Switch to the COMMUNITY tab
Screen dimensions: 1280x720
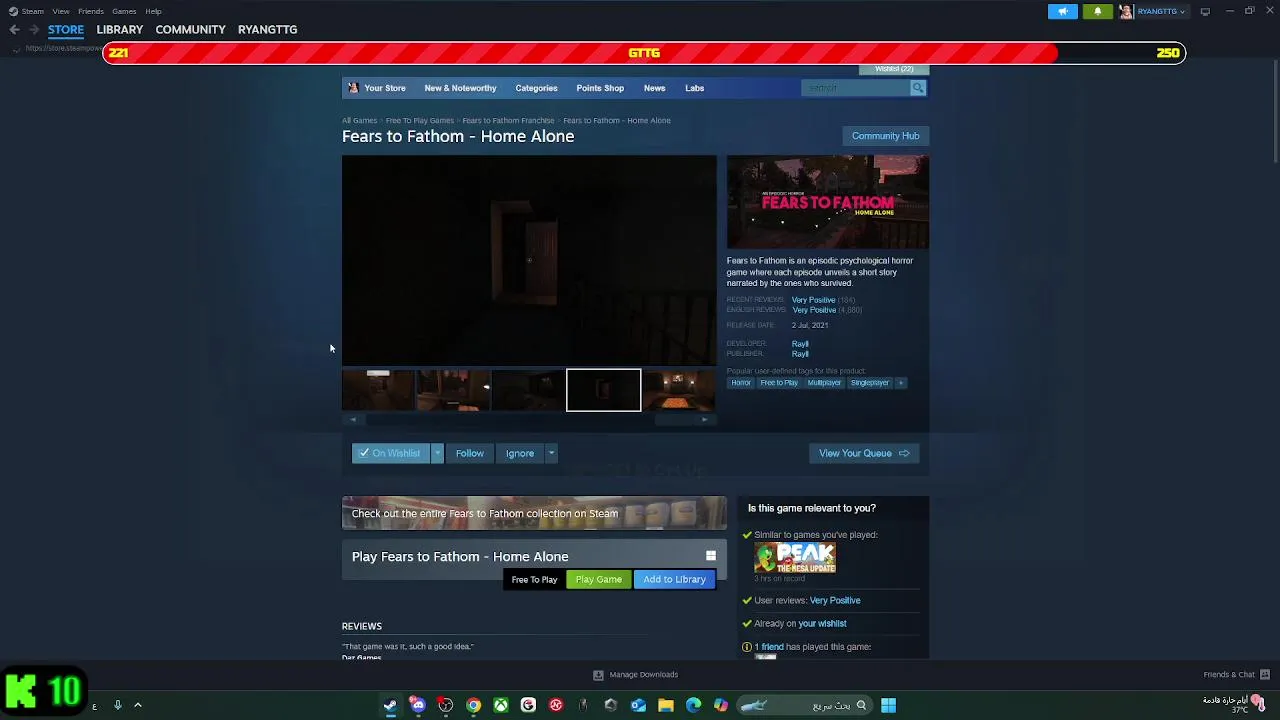coord(190,30)
